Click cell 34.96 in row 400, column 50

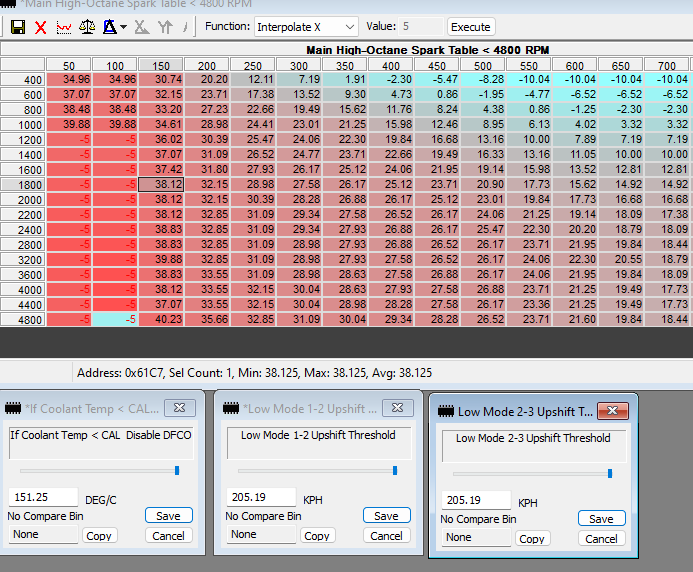[x=69, y=80]
